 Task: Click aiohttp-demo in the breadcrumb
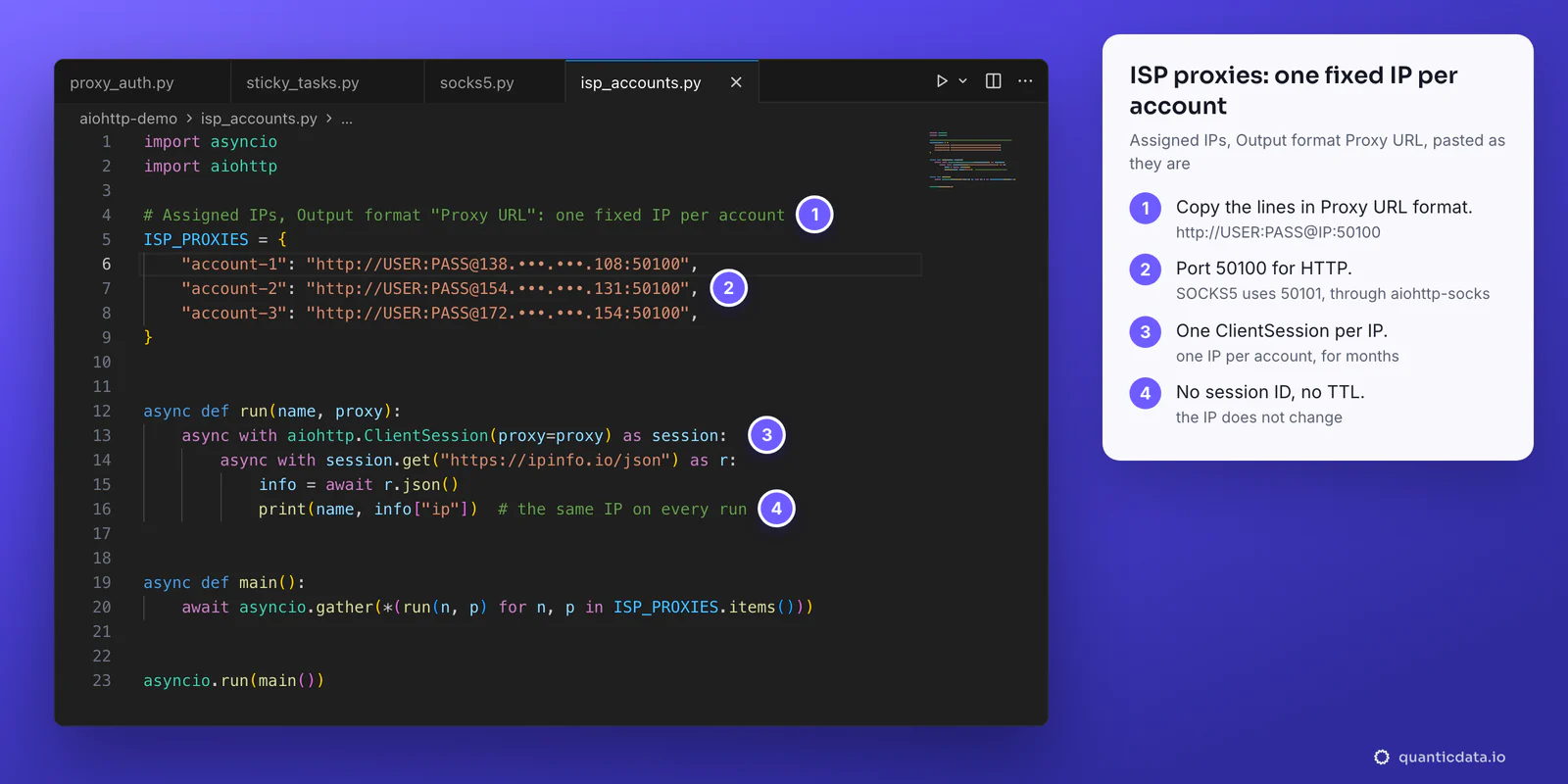click(128, 119)
